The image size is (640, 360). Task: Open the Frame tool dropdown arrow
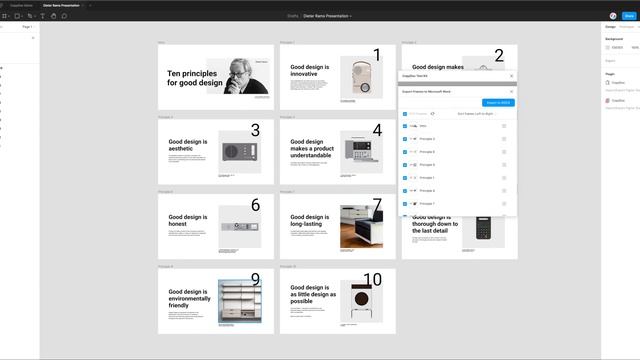[x=9, y=16]
